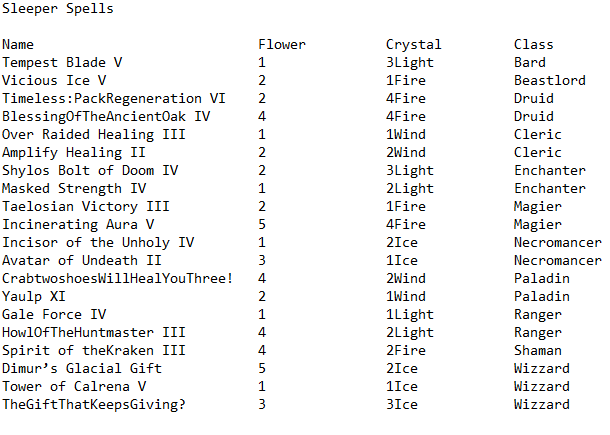Click the Name column header
The height and width of the screenshot is (435, 610).
[x=18, y=45]
